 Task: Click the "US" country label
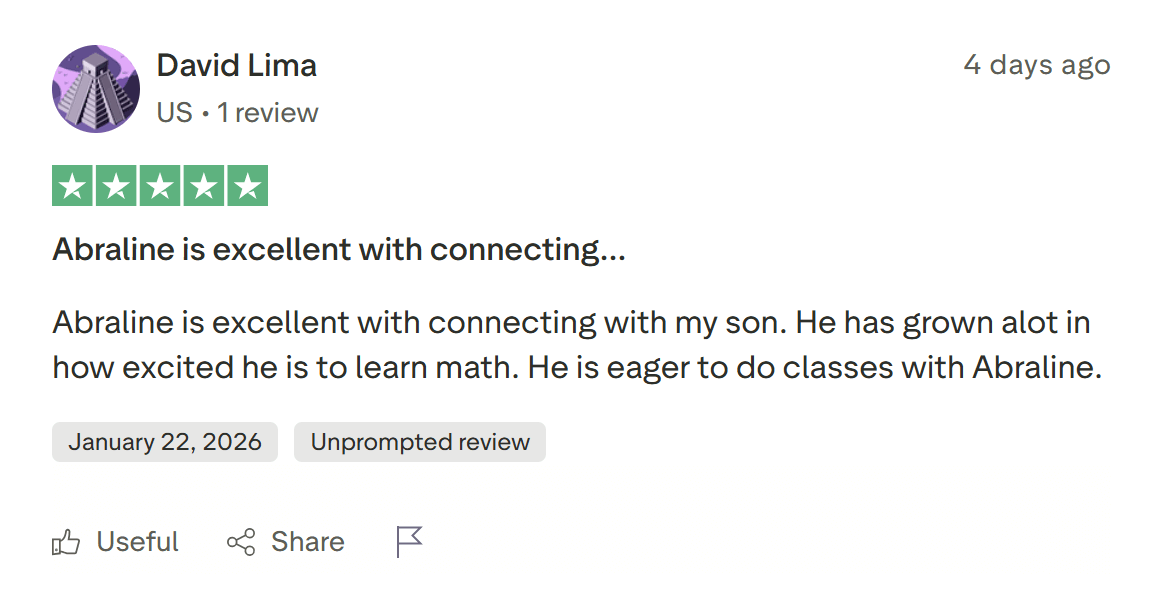[x=174, y=113]
